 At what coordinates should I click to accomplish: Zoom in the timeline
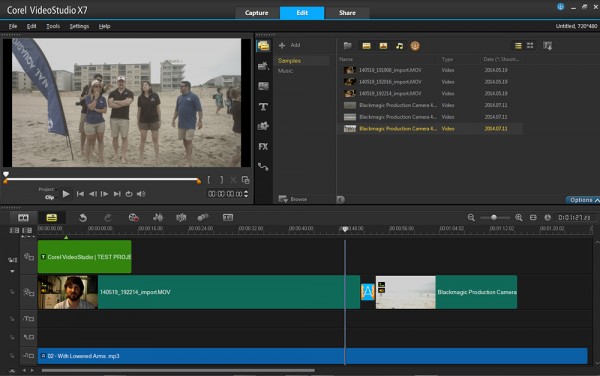pos(518,218)
